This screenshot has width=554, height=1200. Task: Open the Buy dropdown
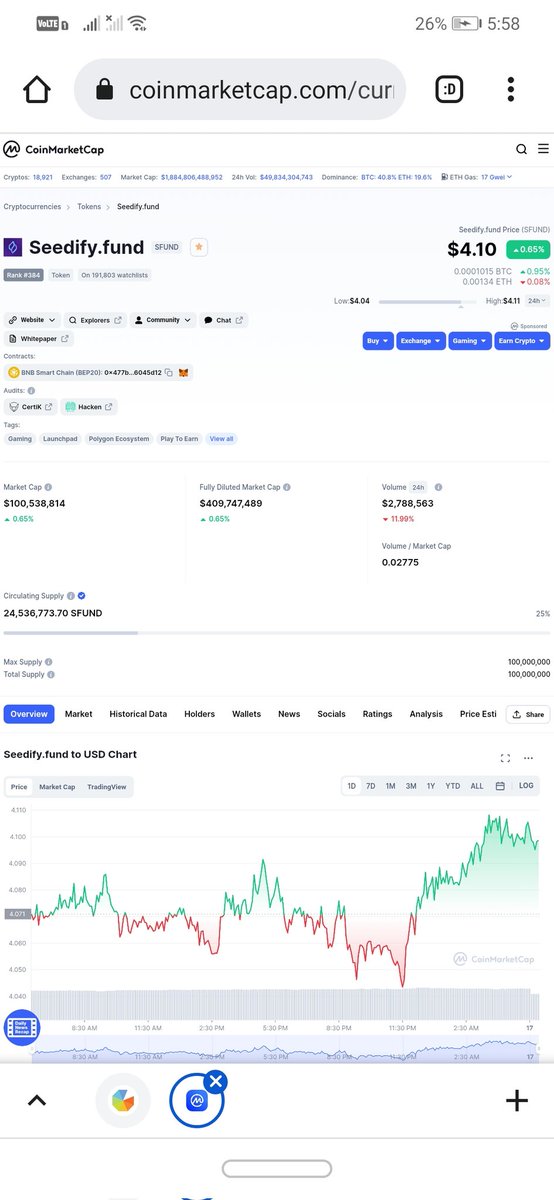click(x=377, y=341)
